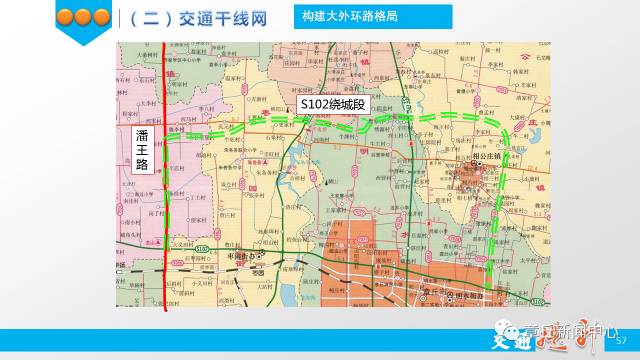Select the blue banner 构建大外环路格局
The width and height of the screenshot is (640, 360).
click(x=373, y=17)
